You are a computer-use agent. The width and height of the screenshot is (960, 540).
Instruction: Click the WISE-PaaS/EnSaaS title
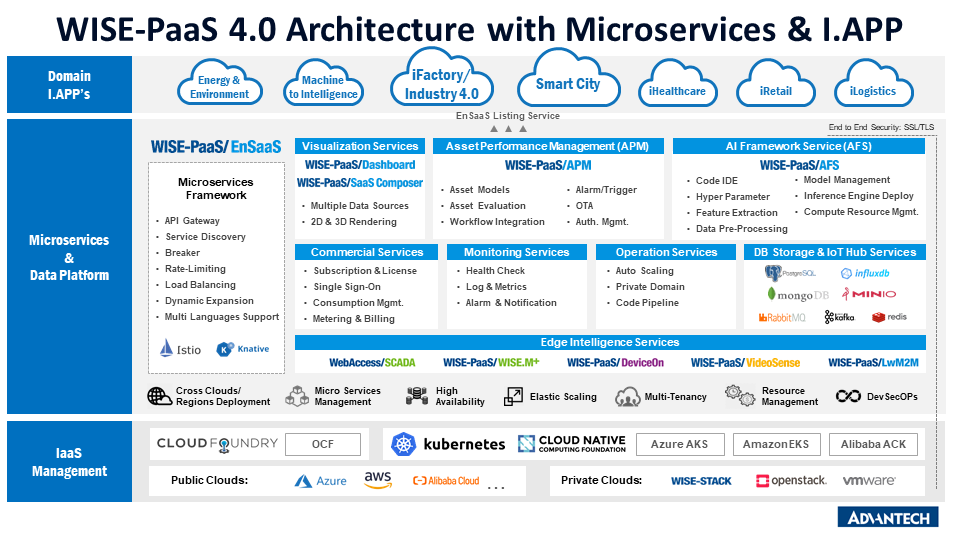(x=216, y=147)
